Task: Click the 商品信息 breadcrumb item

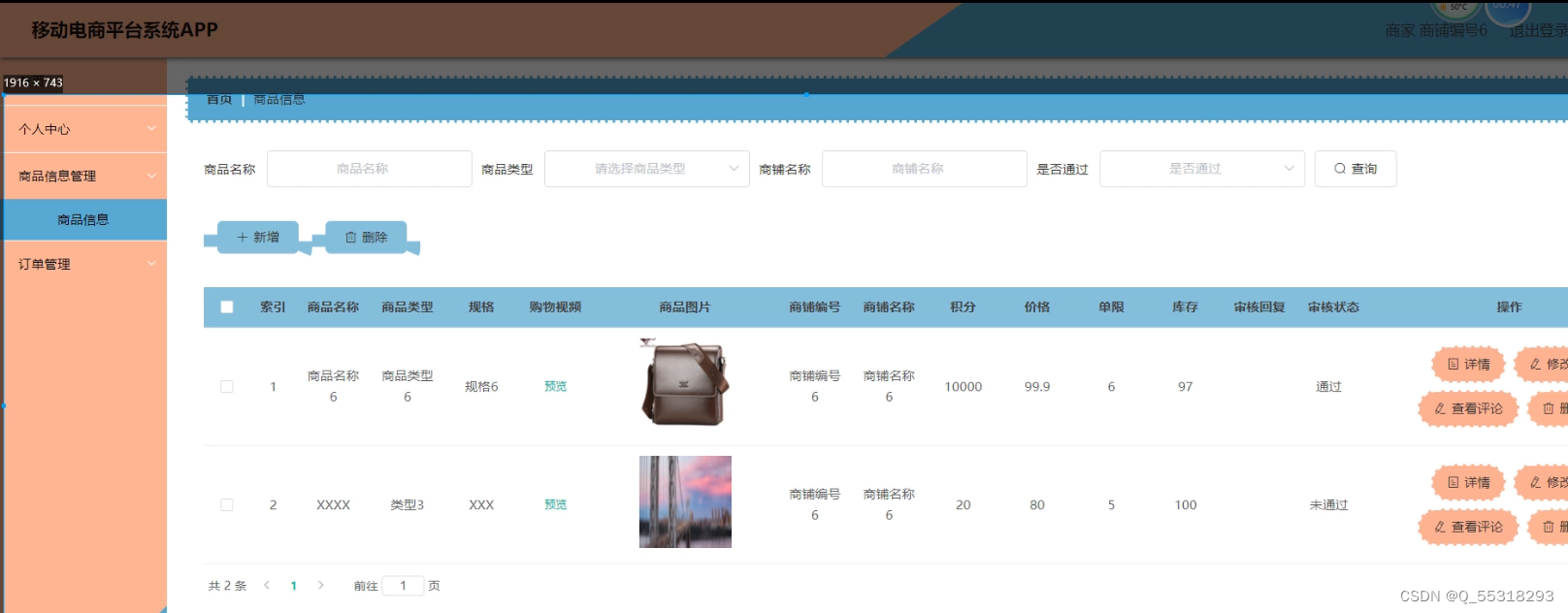Action: pos(279,99)
